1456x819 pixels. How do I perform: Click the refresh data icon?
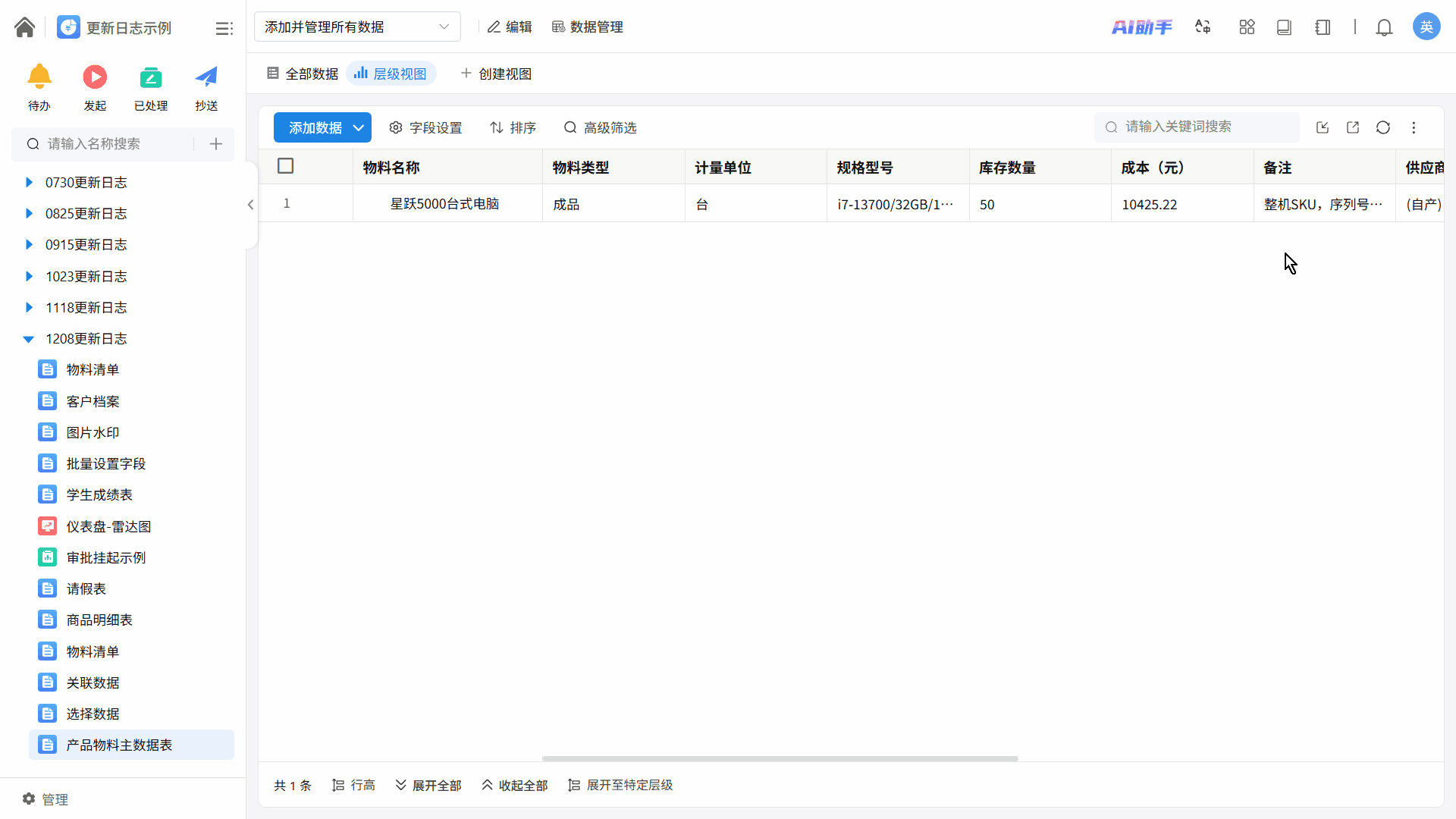point(1383,127)
